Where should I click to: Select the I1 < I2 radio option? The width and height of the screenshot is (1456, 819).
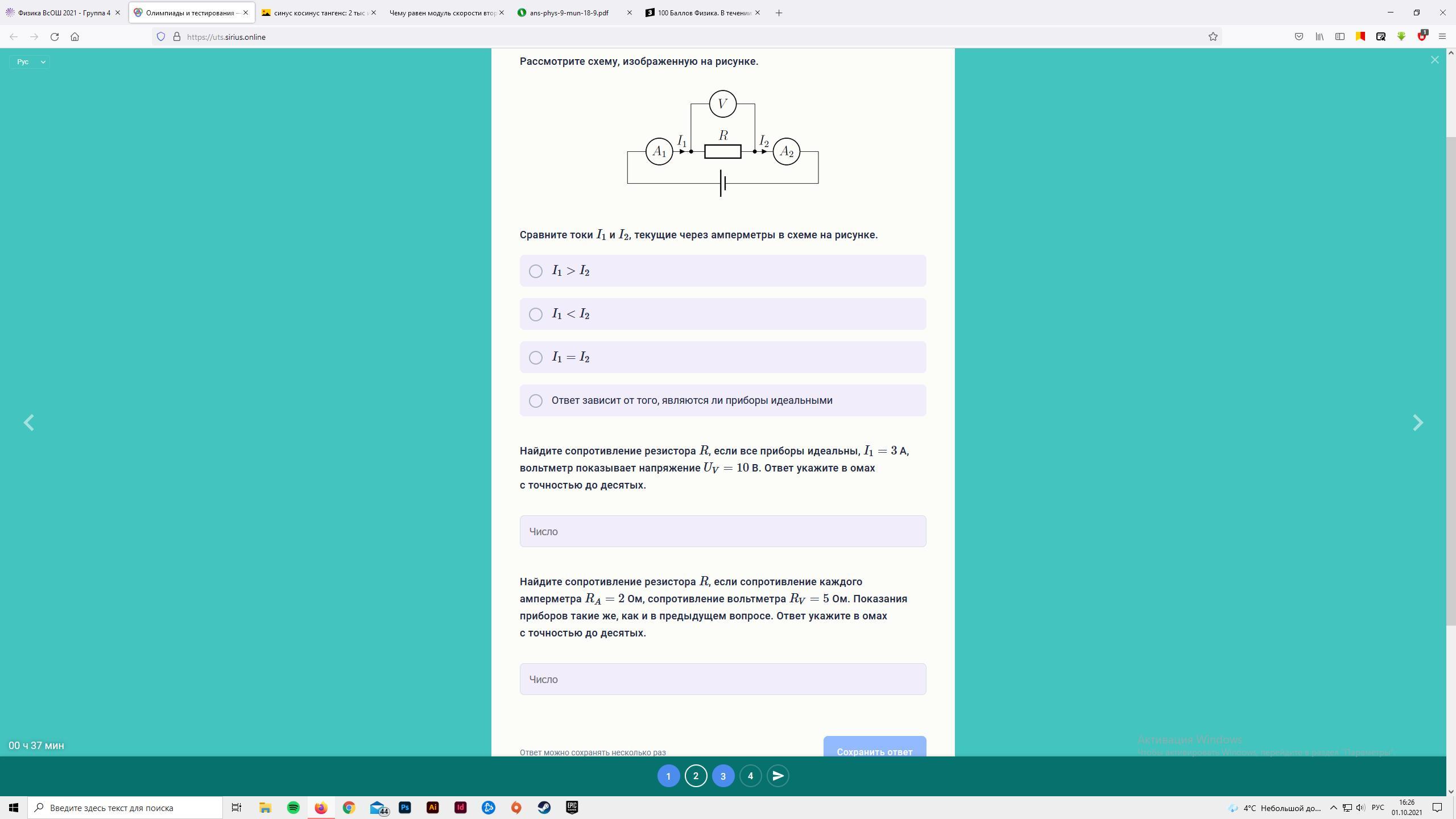click(722, 314)
